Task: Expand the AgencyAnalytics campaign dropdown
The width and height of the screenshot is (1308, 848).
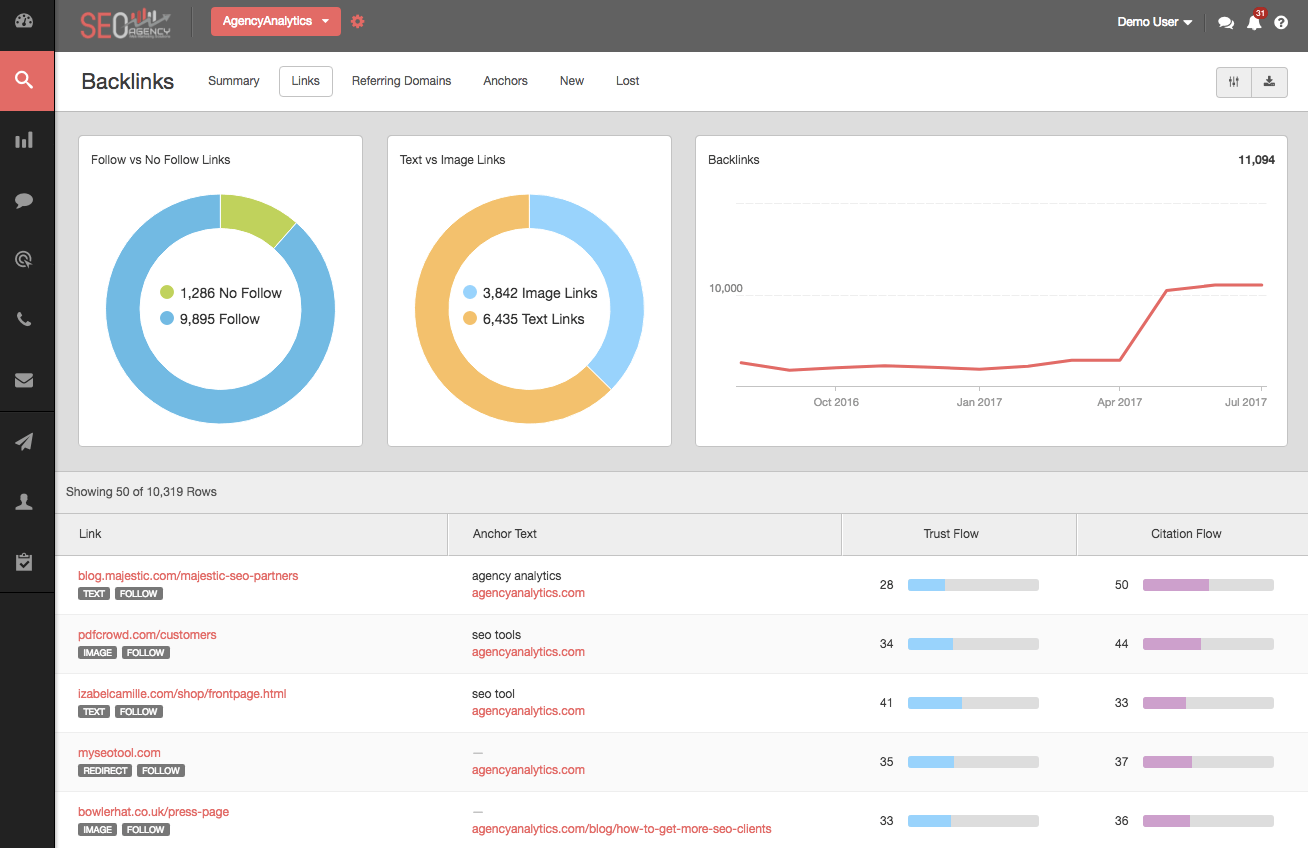Action: (276, 21)
